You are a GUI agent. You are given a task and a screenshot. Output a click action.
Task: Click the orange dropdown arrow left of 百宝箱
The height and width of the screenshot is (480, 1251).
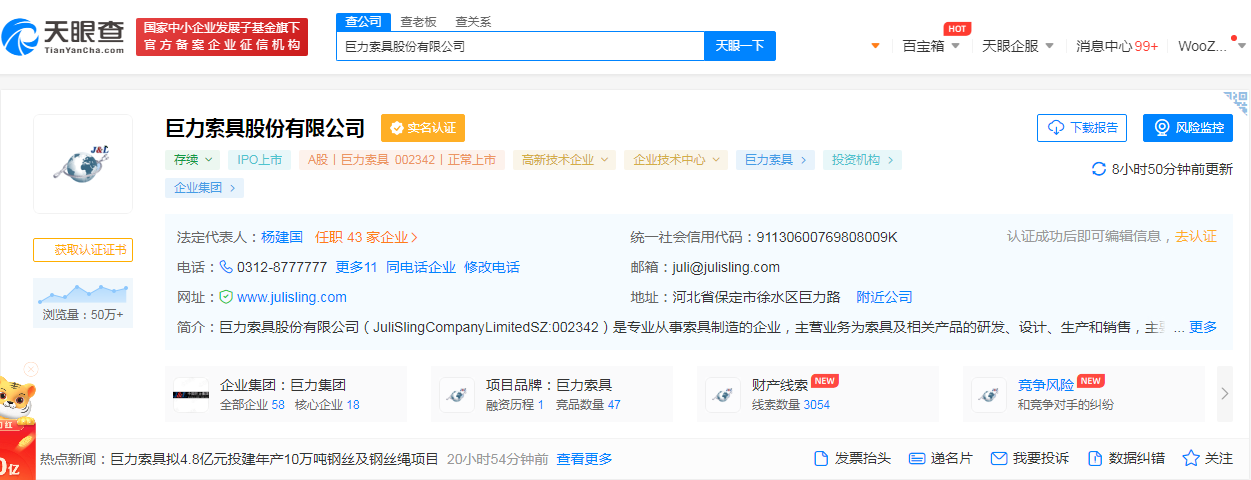point(876,46)
